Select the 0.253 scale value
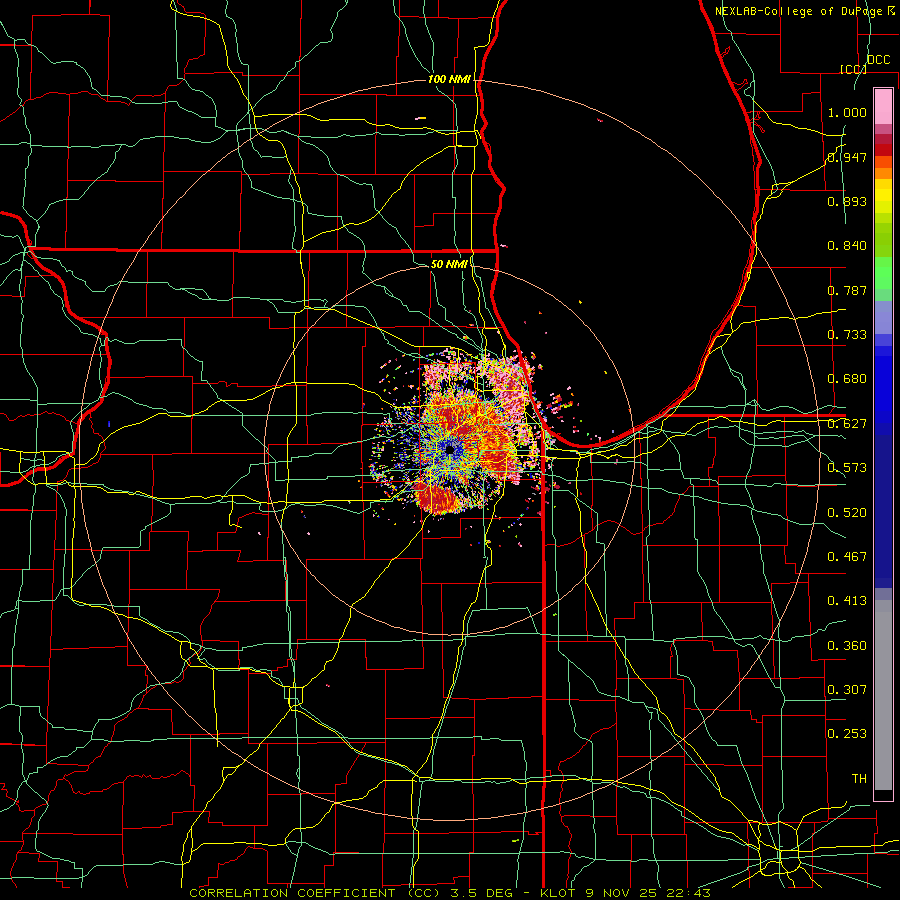 [x=847, y=734]
